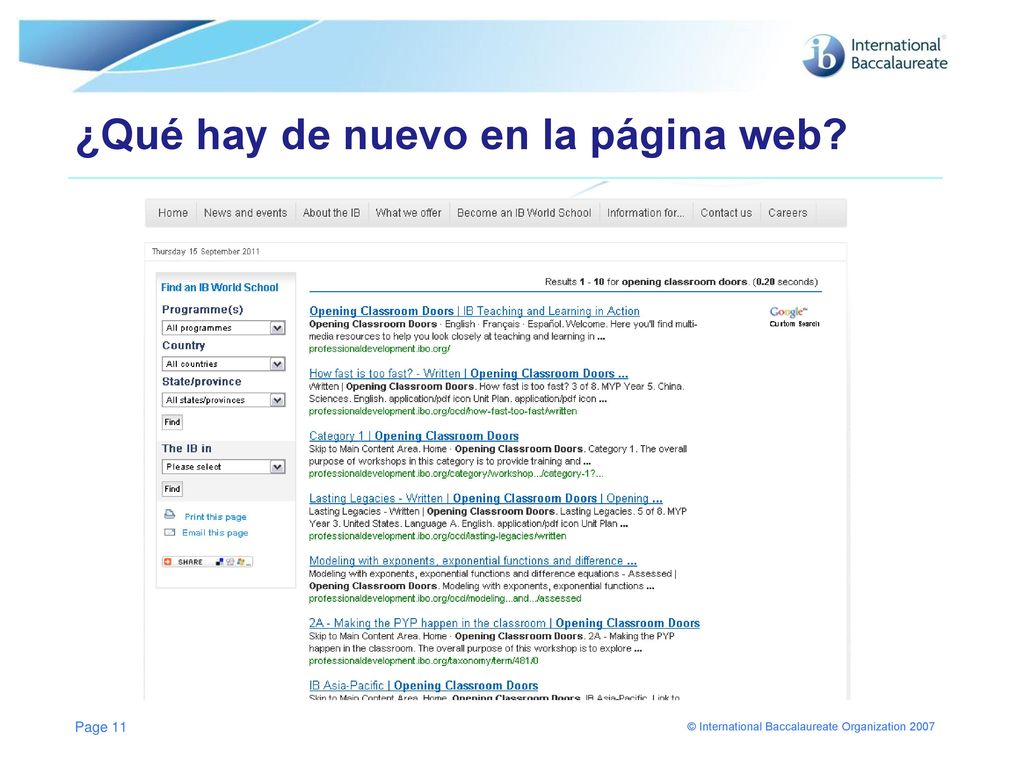
Task: Click the Thursday 15 September 2011 date text
Action: click(x=206, y=251)
